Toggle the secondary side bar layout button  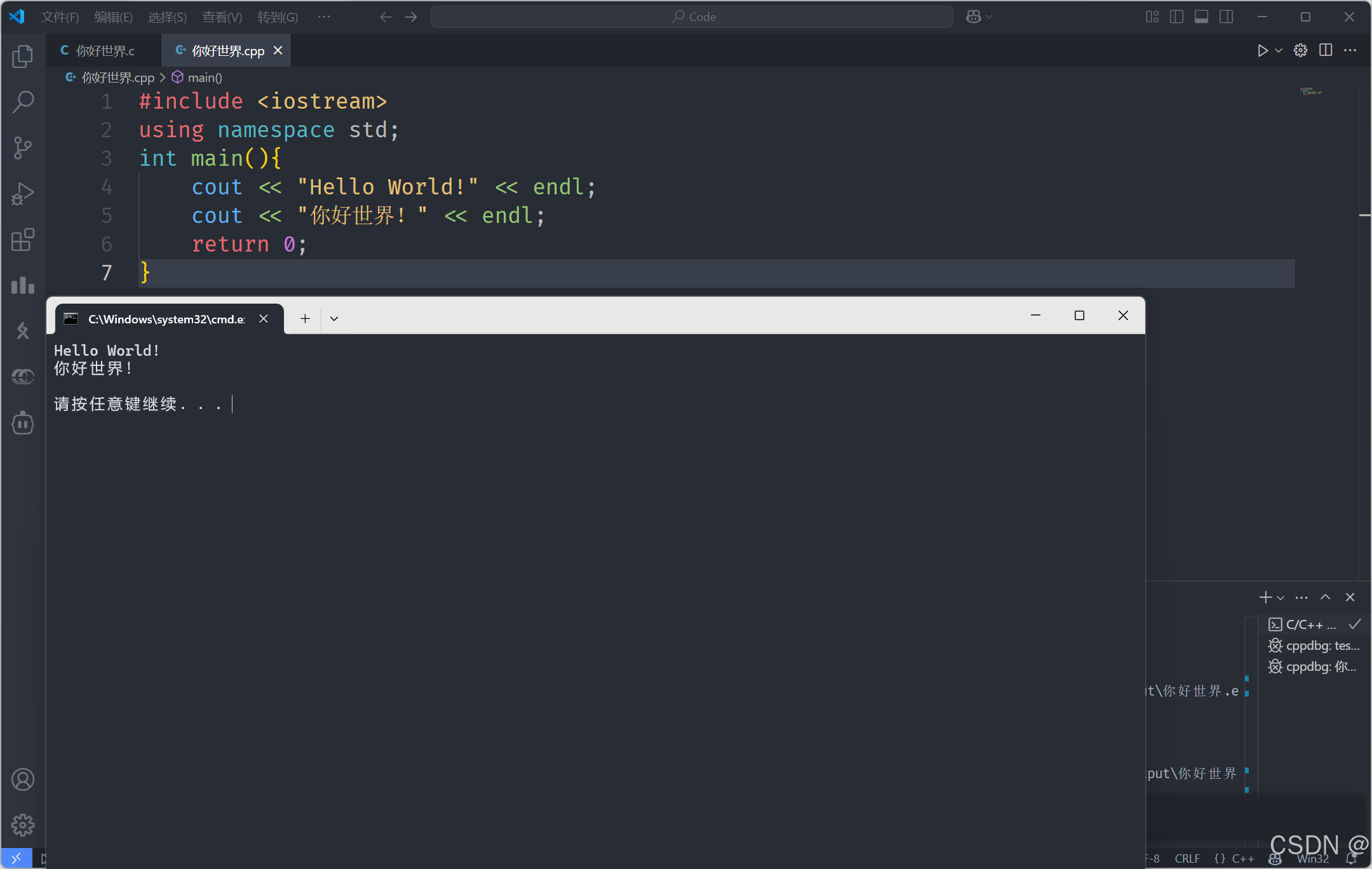coord(1226,17)
